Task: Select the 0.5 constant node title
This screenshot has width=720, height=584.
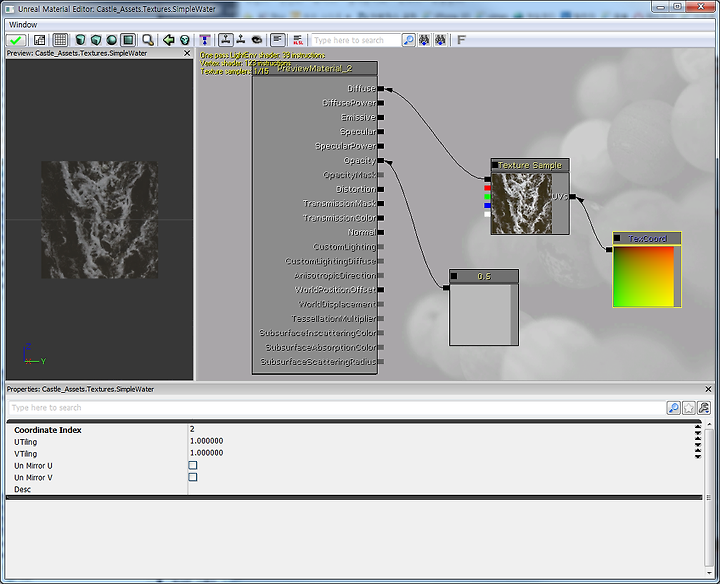Action: (484, 276)
